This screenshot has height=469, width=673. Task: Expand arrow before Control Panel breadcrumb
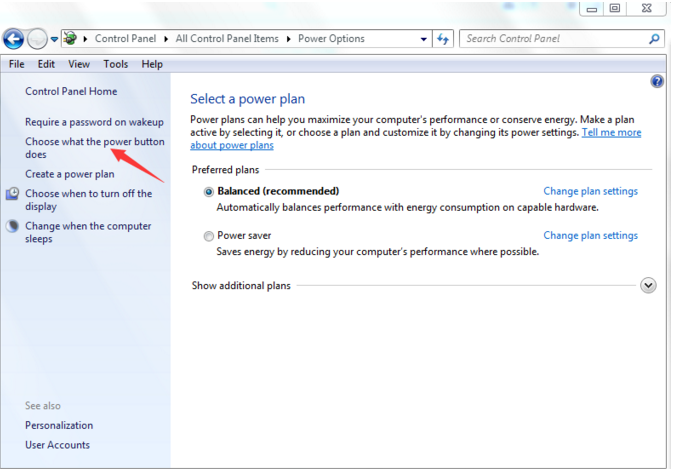tap(85, 39)
